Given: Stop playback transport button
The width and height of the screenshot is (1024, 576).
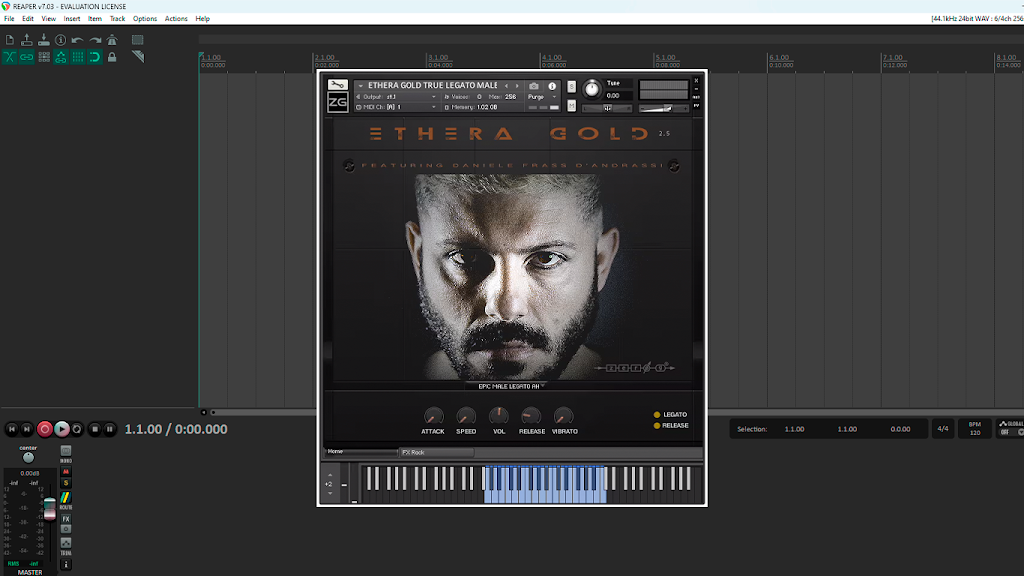Looking at the screenshot, I should [95, 430].
